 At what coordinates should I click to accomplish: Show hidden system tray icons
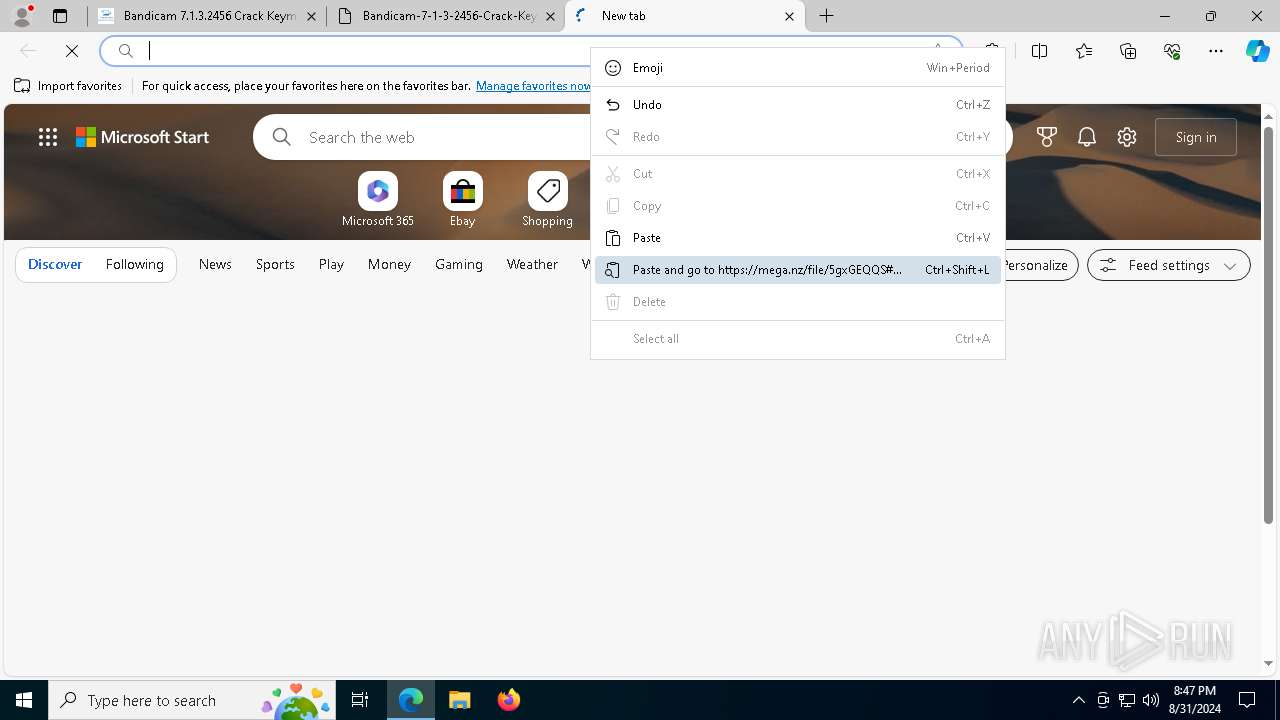pos(1078,700)
